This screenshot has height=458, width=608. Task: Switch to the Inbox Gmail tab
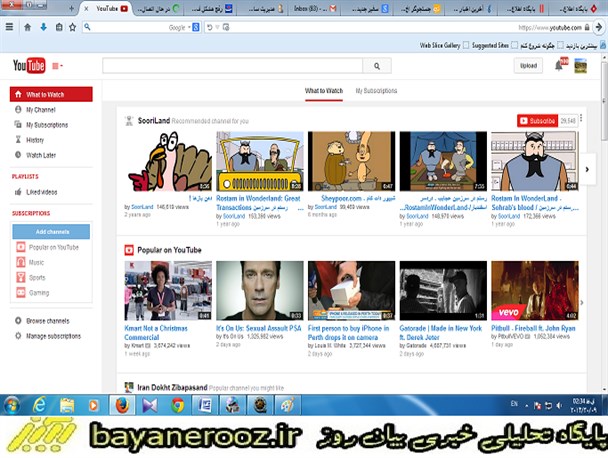point(315,9)
